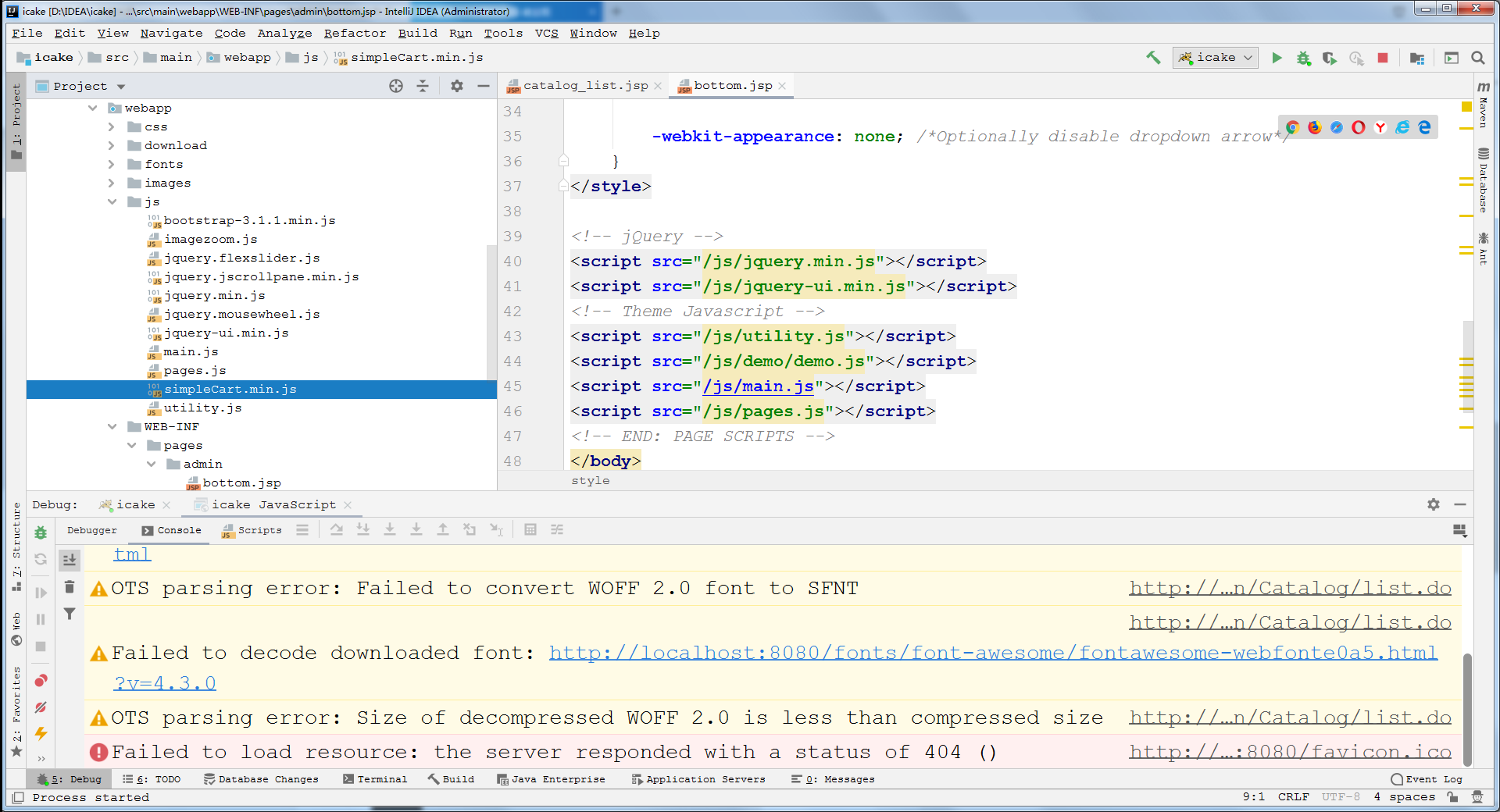Open the icake run configuration dropdown
This screenshot has height=812, width=1500.
(x=1216, y=58)
